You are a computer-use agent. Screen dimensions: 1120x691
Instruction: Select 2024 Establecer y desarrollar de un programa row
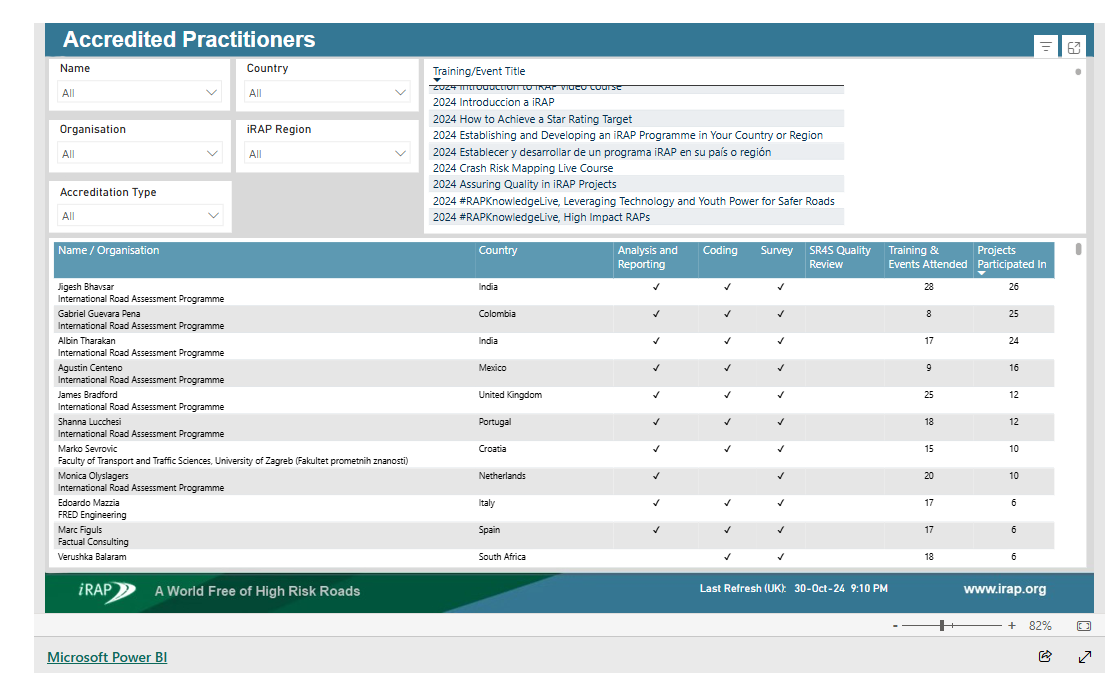(636, 151)
